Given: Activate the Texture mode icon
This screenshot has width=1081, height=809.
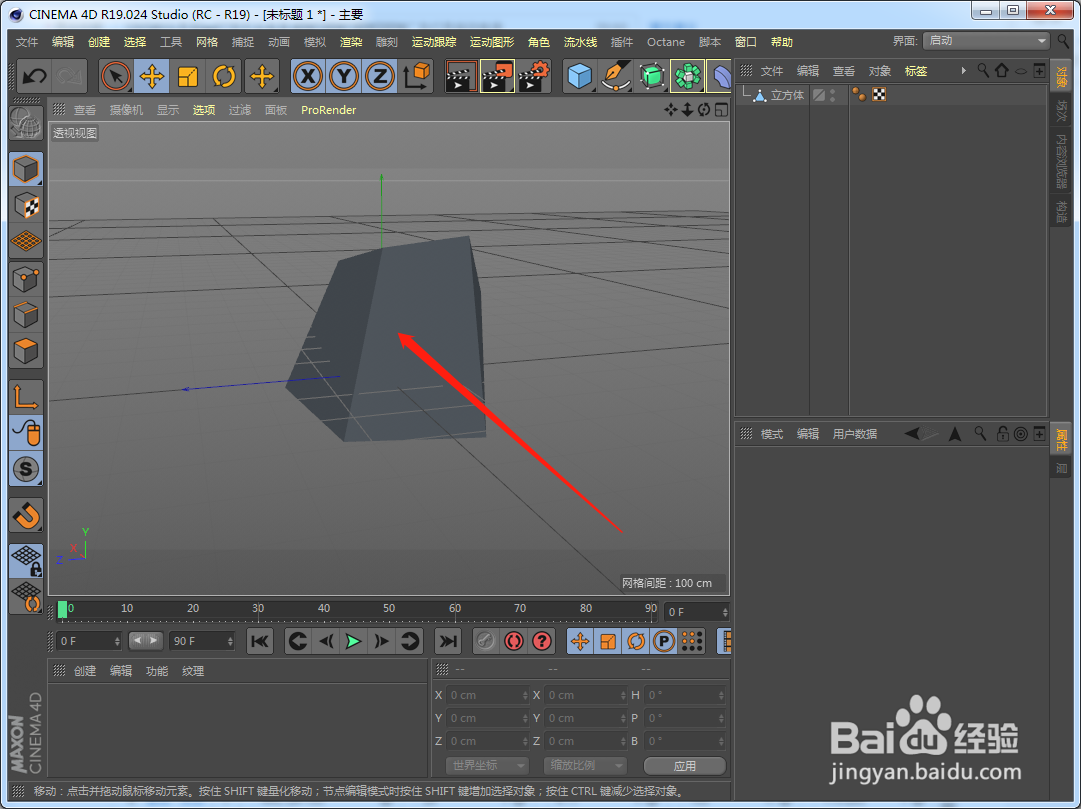Looking at the screenshot, I should (25, 206).
